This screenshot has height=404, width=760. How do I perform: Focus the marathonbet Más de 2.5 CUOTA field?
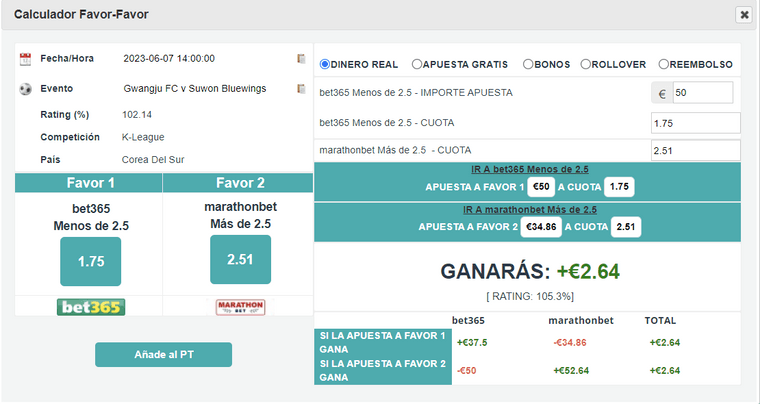pyautogui.click(x=696, y=151)
